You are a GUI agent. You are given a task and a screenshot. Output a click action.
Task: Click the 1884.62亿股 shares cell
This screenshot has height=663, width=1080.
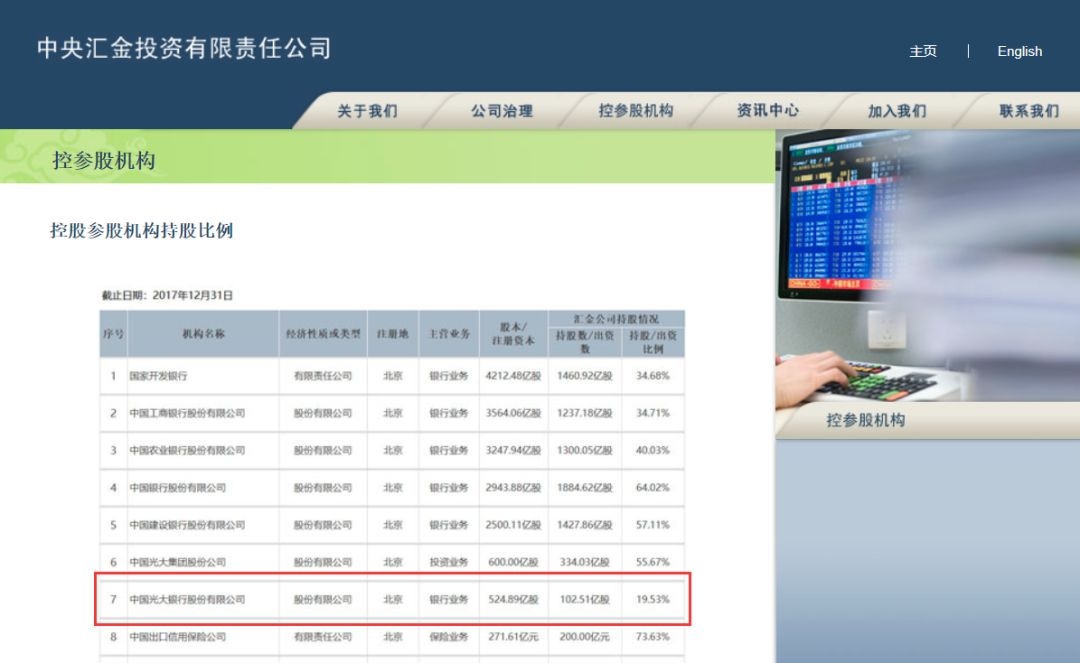click(585, 487)
